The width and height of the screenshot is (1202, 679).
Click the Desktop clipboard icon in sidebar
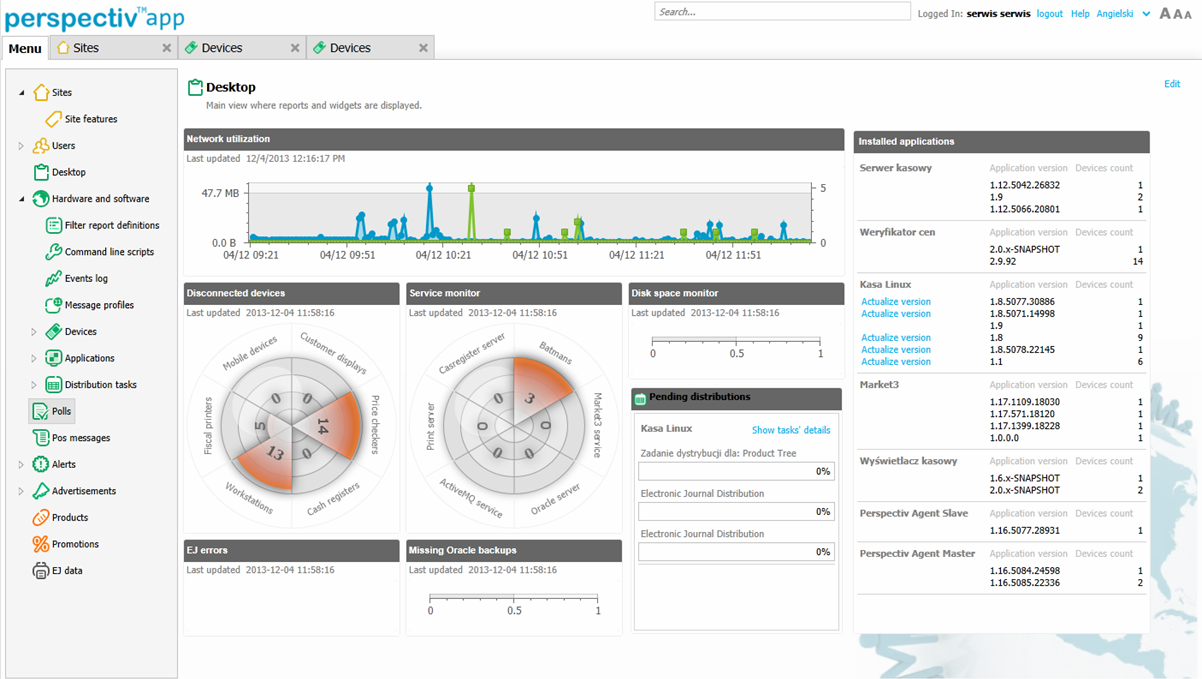tap(41, 172)
